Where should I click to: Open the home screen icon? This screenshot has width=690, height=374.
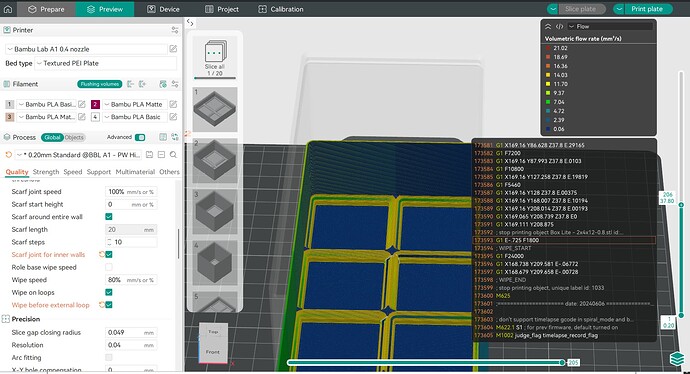(x=8, y=9)
